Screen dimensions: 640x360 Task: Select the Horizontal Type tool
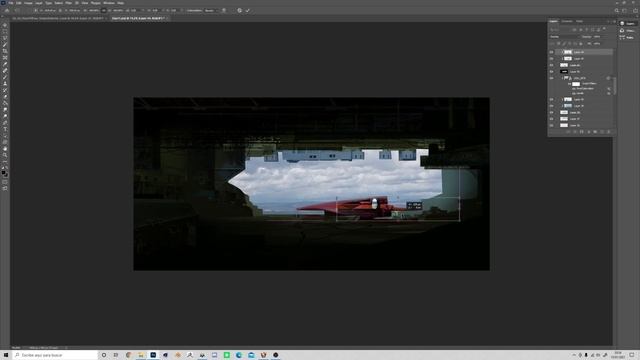[5, 129]
